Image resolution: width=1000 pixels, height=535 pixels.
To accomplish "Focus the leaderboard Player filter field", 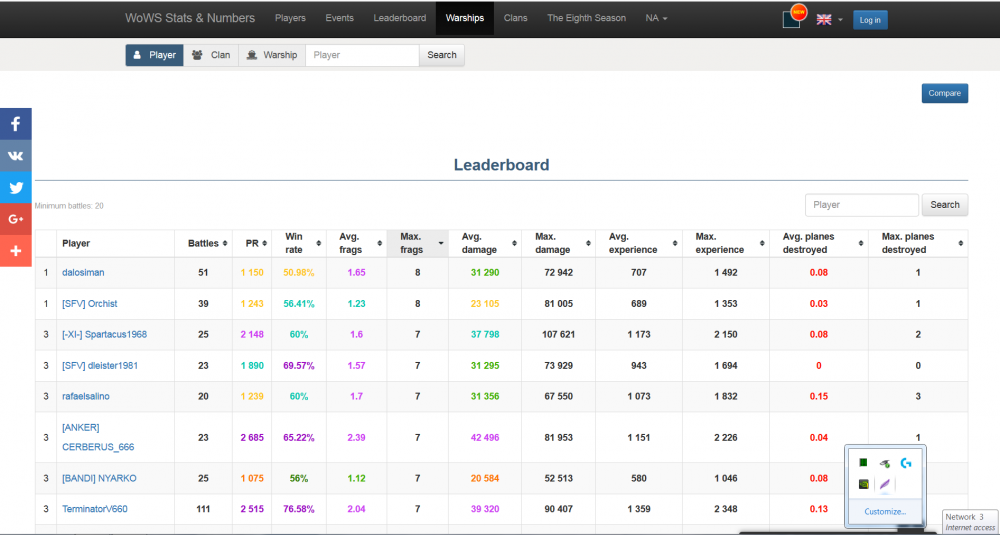I will (x=861, y=205).
